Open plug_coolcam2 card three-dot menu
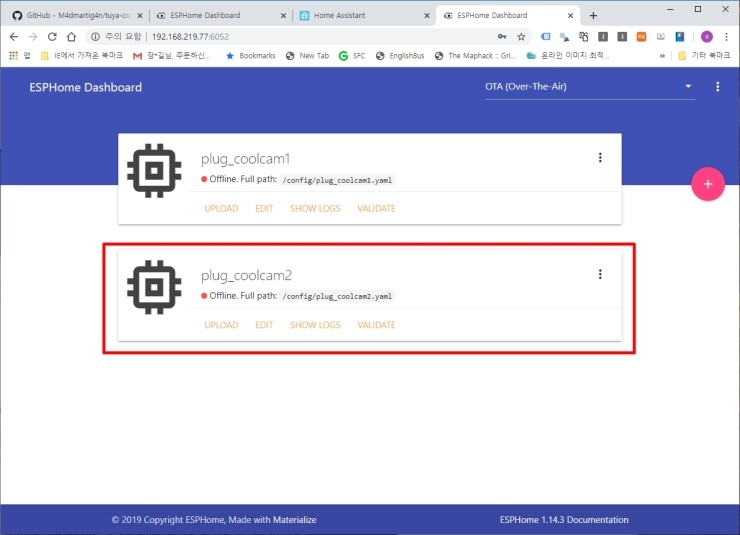This screenshot has height=535, width=740. 600,274
